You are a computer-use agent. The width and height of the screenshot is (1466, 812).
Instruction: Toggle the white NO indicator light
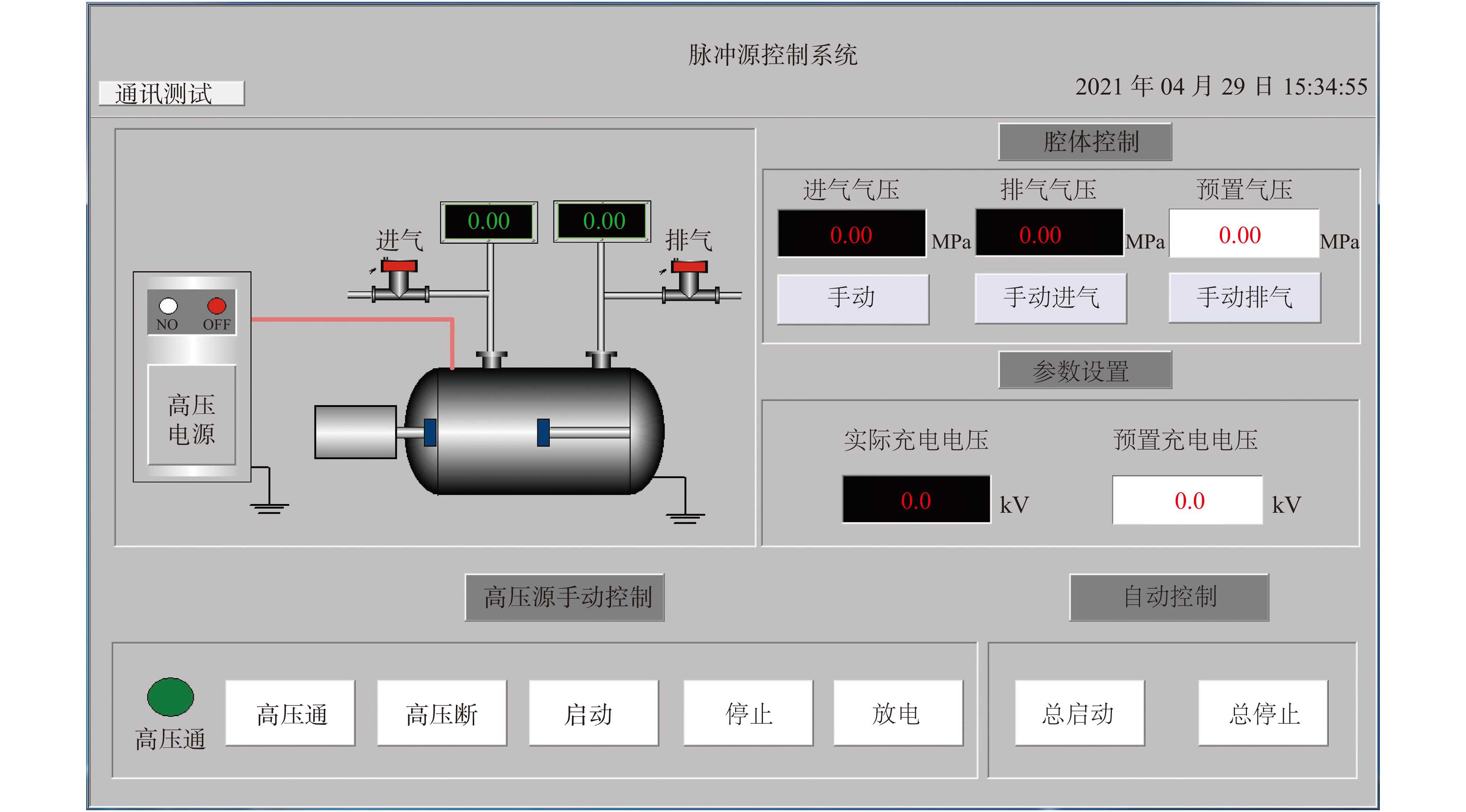coord(168,306)
